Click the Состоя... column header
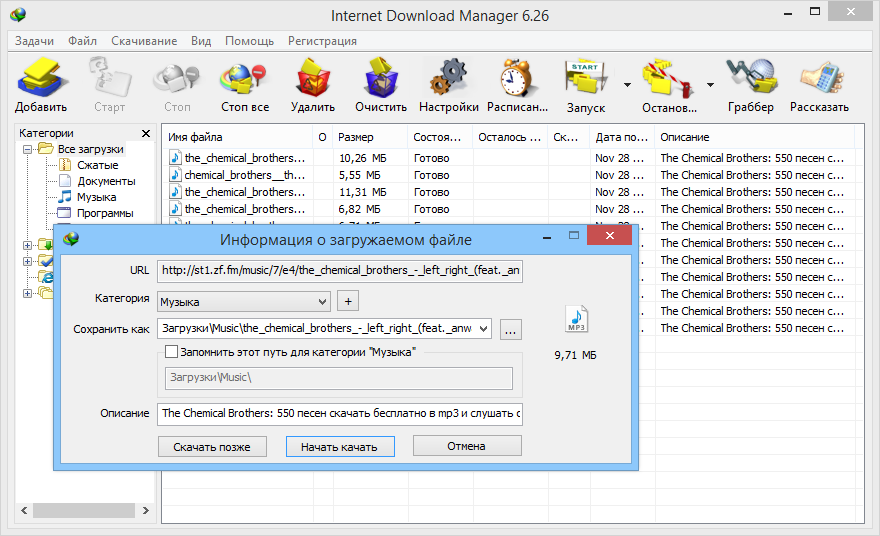This screenshot has width=880, height=536. pos(440,137)
